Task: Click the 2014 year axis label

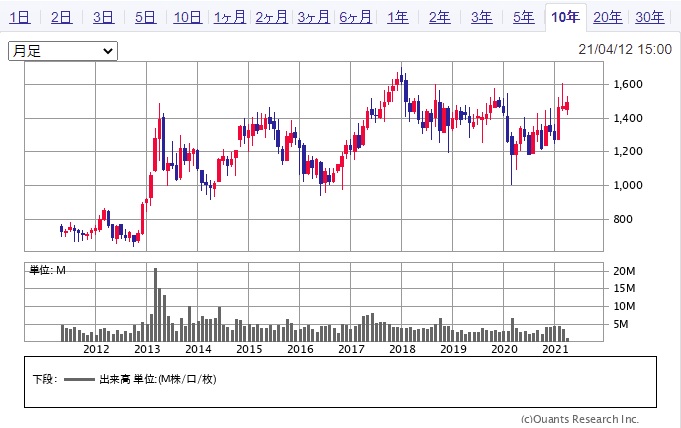Action: point(198,349)
